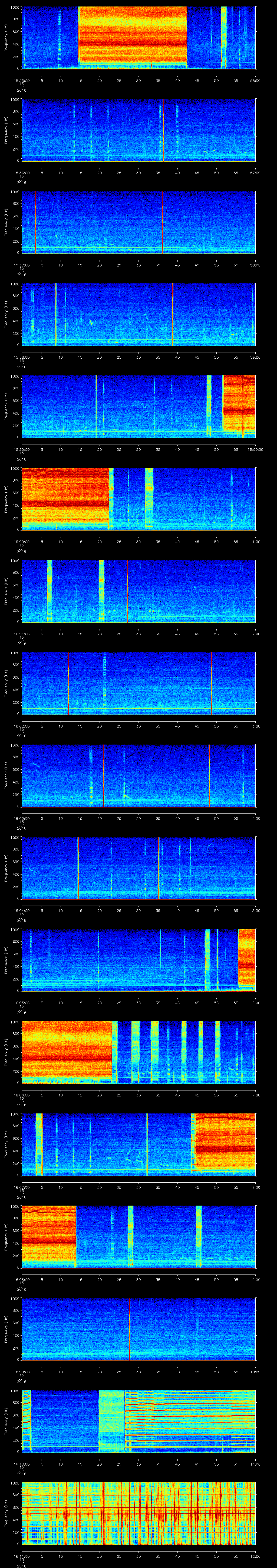Click the "16:07:00" time axis label
Screen dimensions: 277x1568
point(21,1187)
